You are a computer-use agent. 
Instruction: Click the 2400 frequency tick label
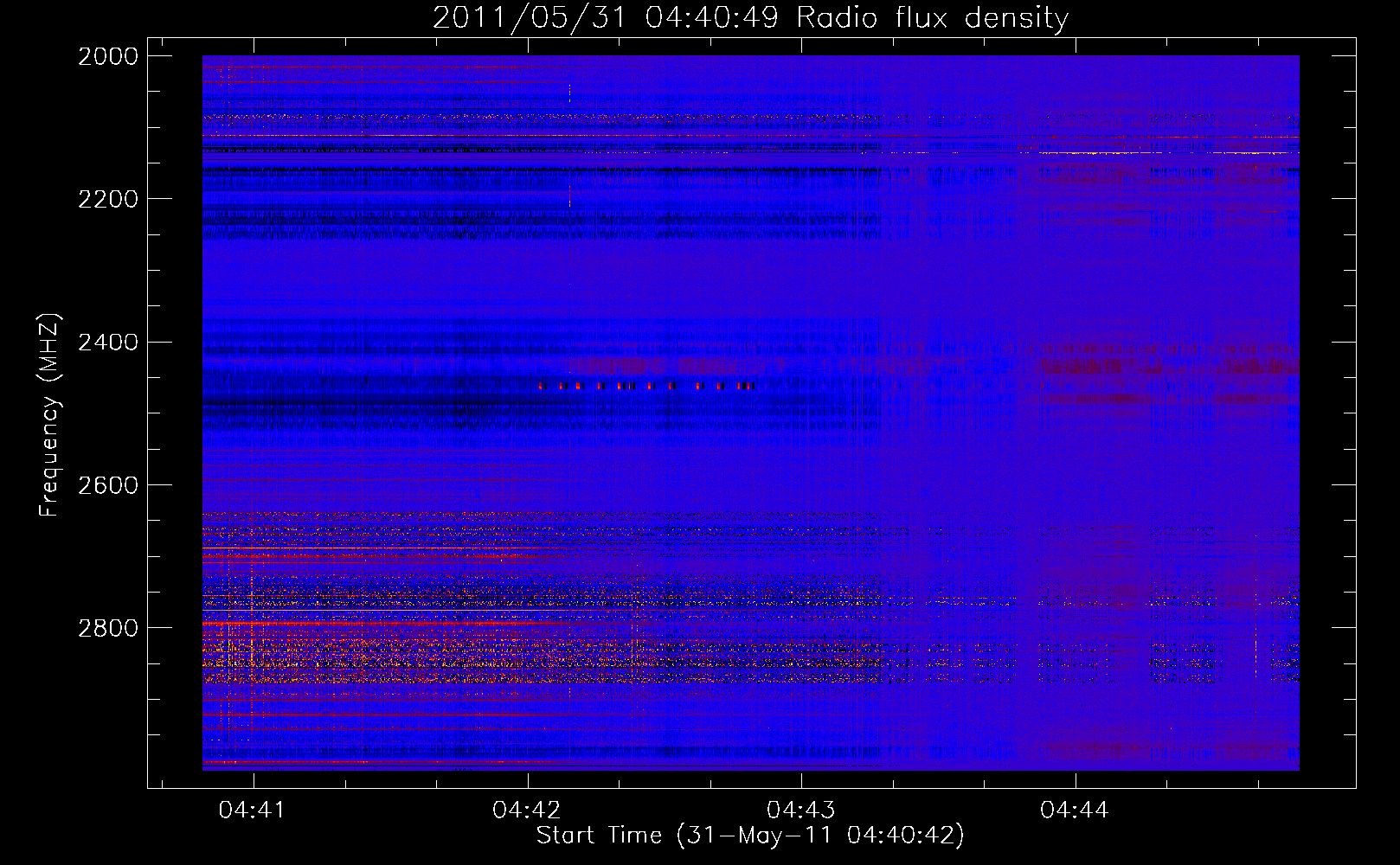(x=108, y=343)
